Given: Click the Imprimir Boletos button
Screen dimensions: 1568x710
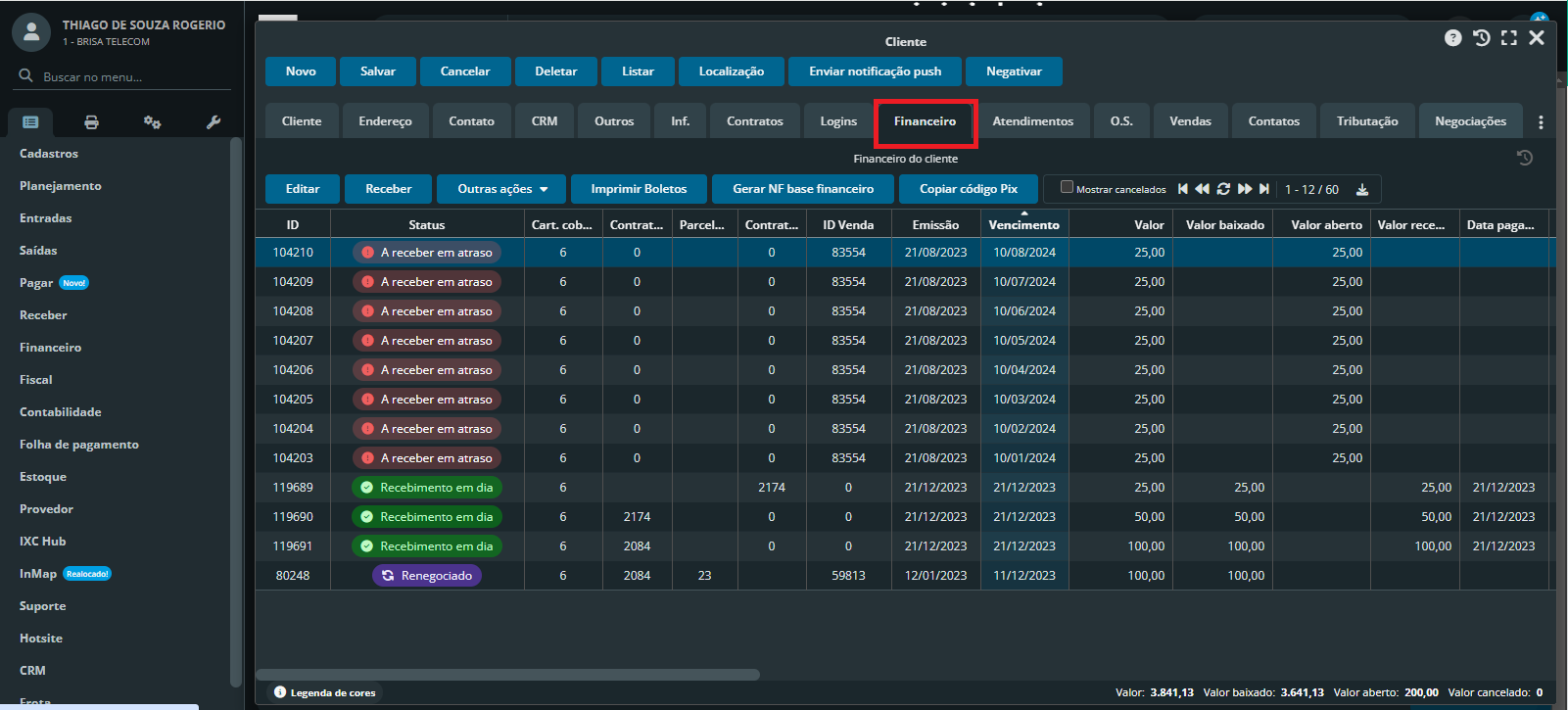Looking at the screenshot, I should pyautogui.click(x=639, y=189).
